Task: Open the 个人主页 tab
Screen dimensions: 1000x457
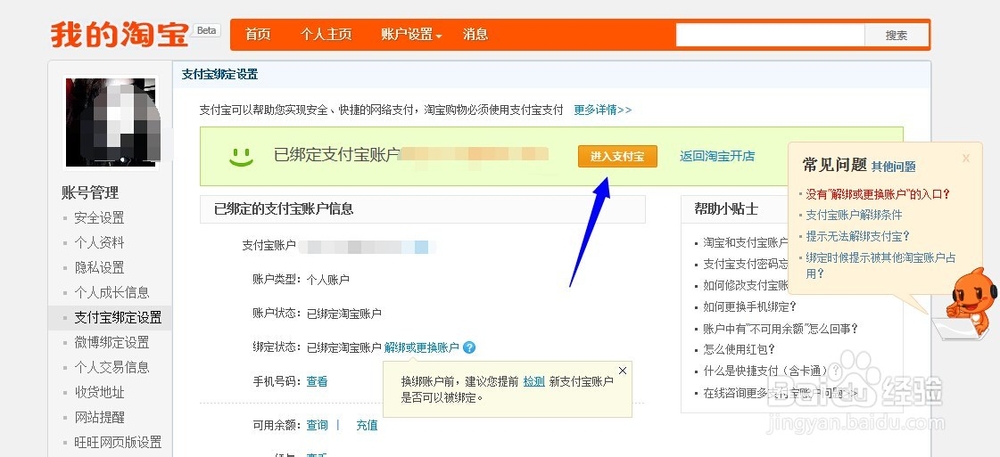Action: (326, 34)
